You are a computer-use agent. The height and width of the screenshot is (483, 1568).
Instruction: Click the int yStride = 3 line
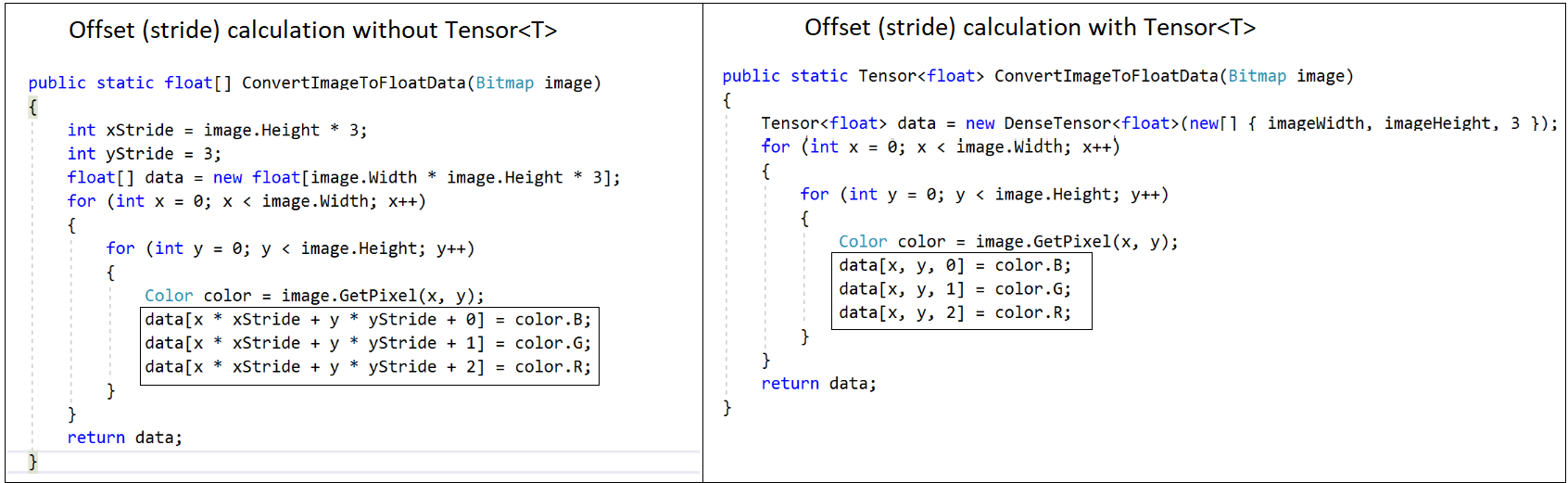pyautogui.click(x=144, y=154)
